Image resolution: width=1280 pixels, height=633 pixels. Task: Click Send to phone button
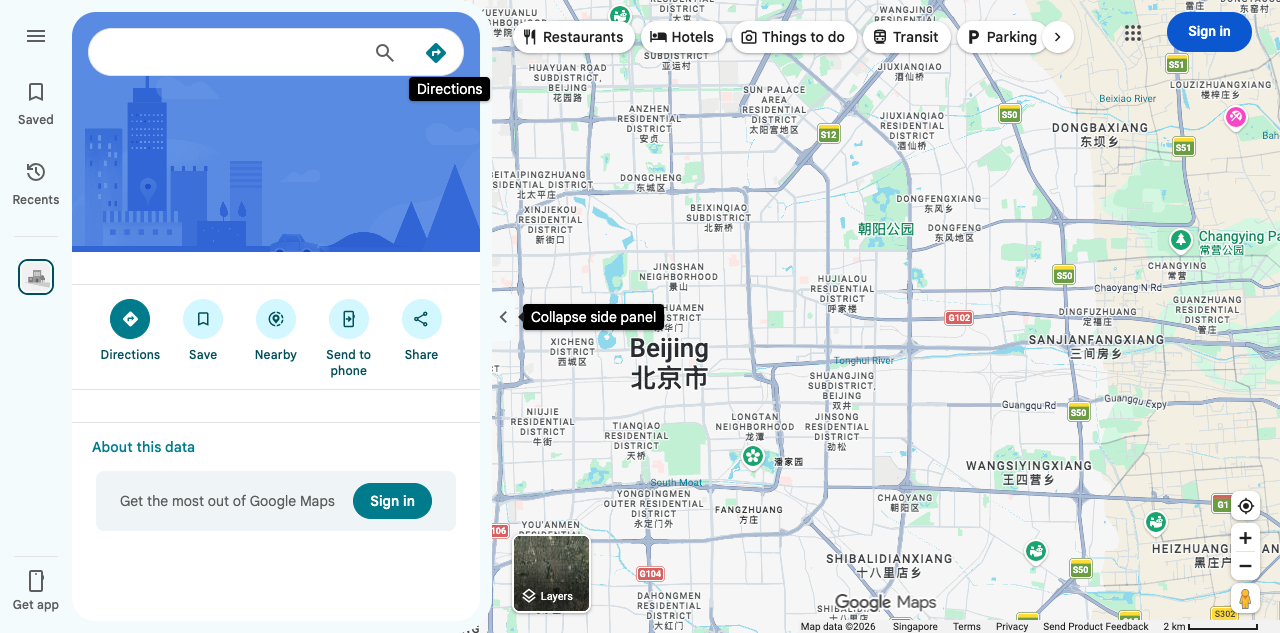point(349,319)
